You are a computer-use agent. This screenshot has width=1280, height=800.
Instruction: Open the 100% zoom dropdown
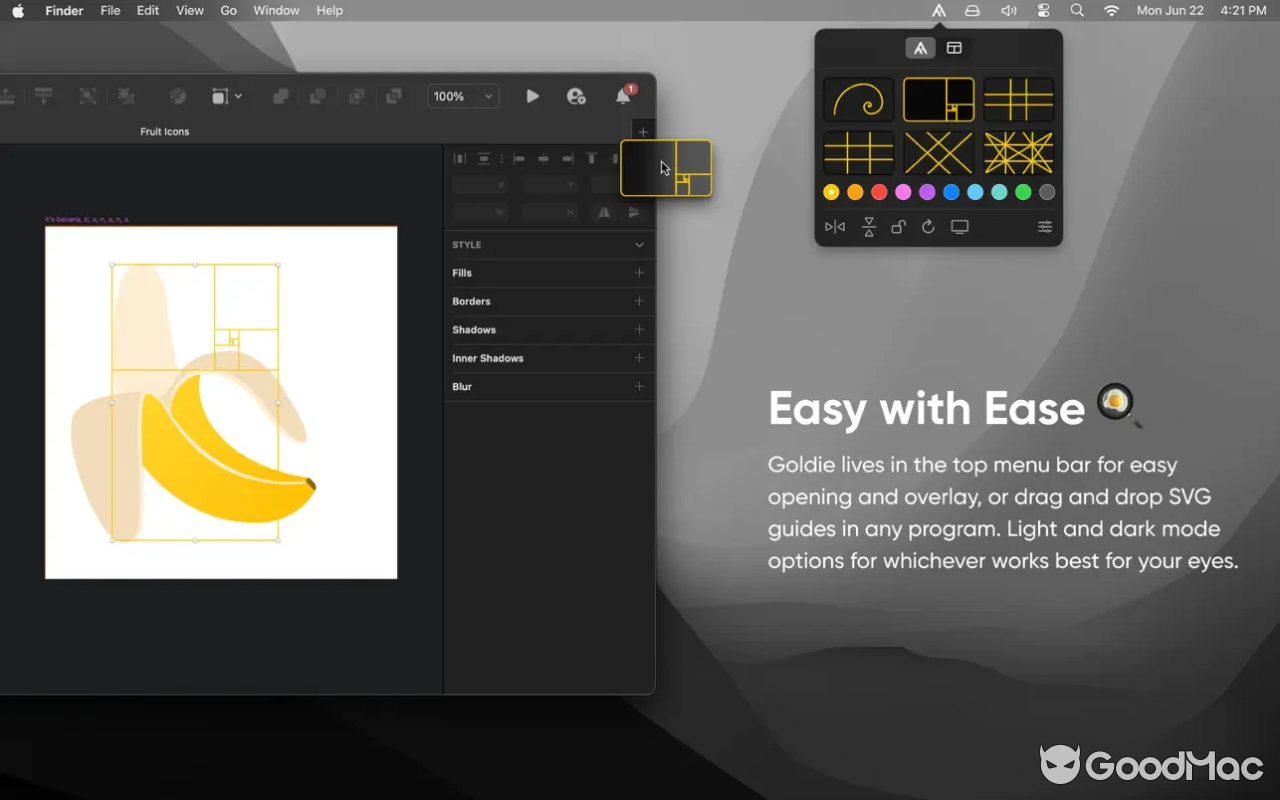[463, 96]
